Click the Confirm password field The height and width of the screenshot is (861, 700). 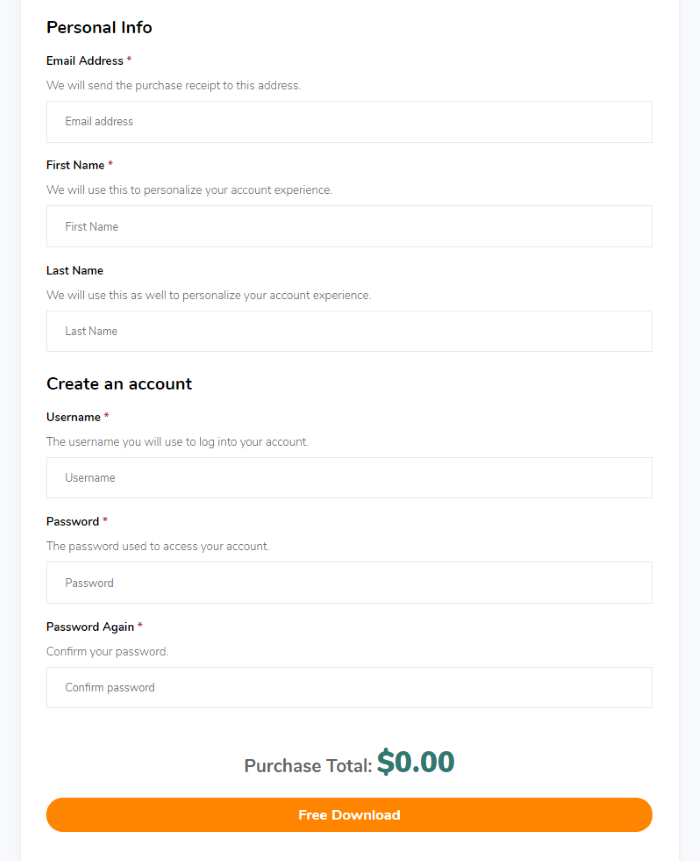(349, 688)
